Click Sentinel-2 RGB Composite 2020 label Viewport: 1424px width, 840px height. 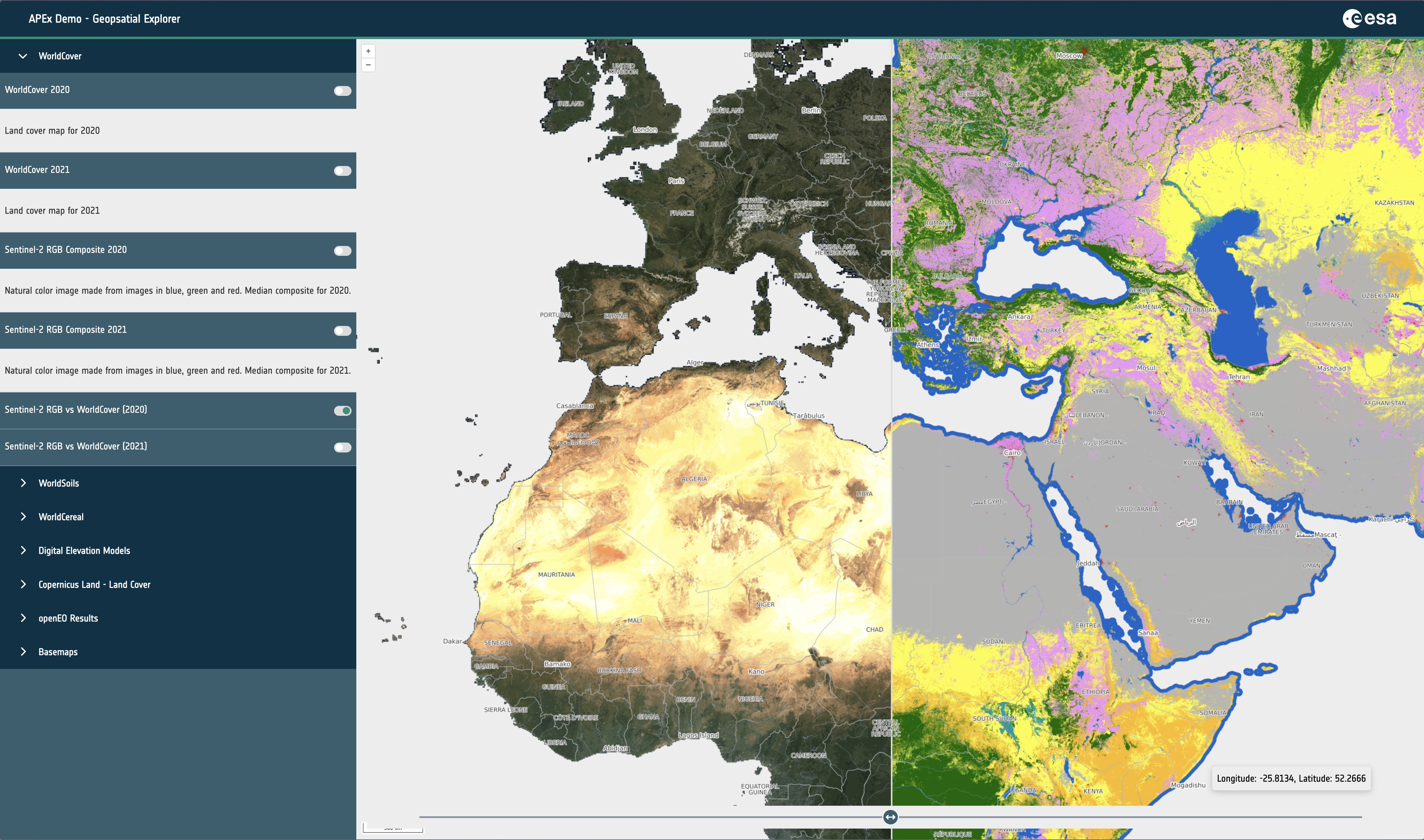(x=66, y=250)
